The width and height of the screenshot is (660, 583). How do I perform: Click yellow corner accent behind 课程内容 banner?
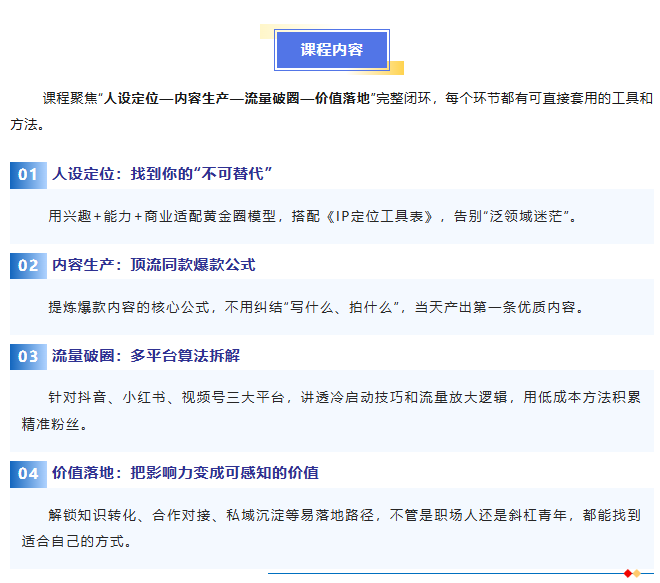tap(395, 69)
